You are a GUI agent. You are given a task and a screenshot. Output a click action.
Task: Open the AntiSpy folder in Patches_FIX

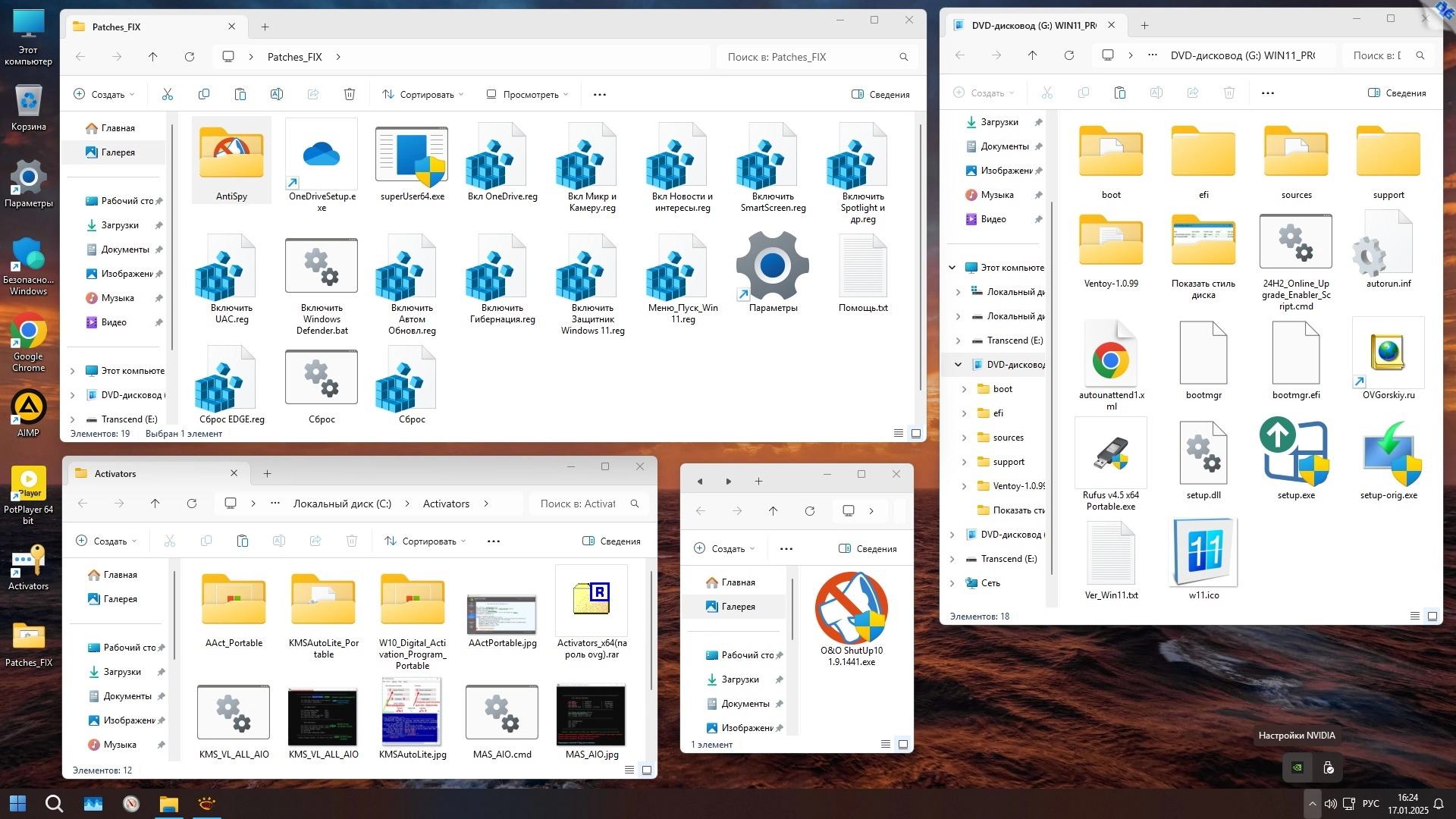tap(231, 155)
